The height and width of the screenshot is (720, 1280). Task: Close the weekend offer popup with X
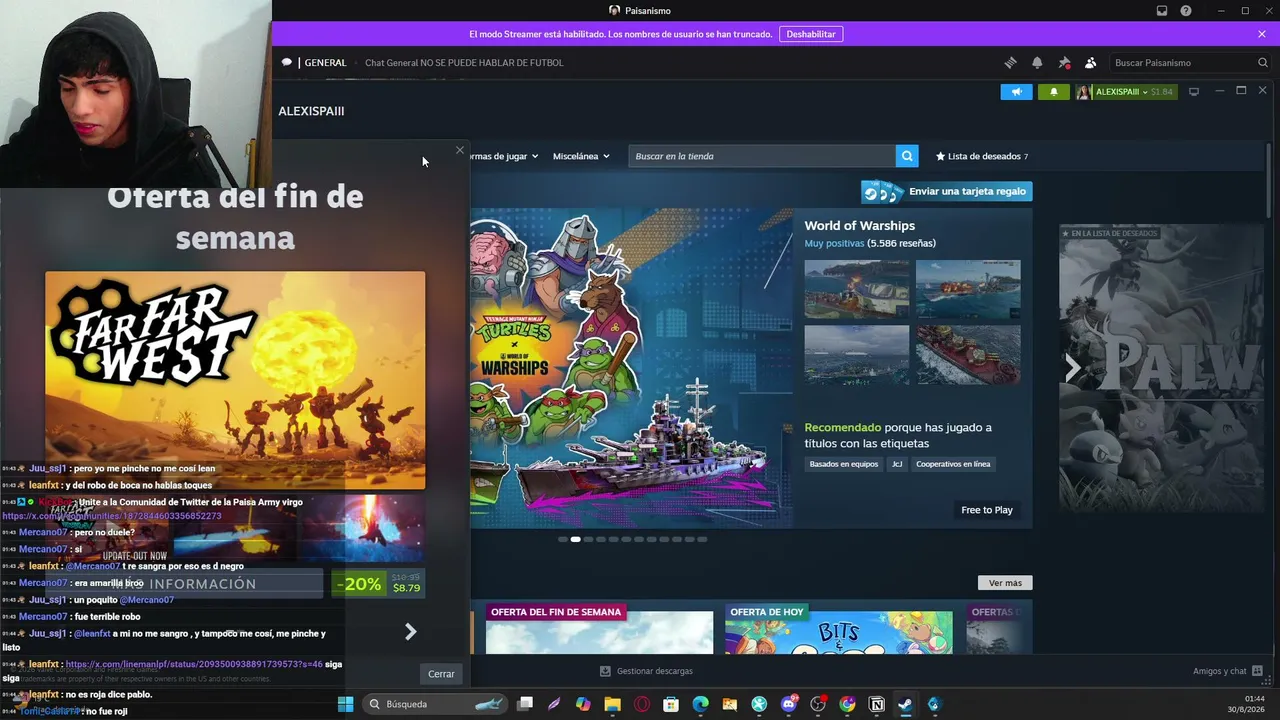(x=460, y=150)
